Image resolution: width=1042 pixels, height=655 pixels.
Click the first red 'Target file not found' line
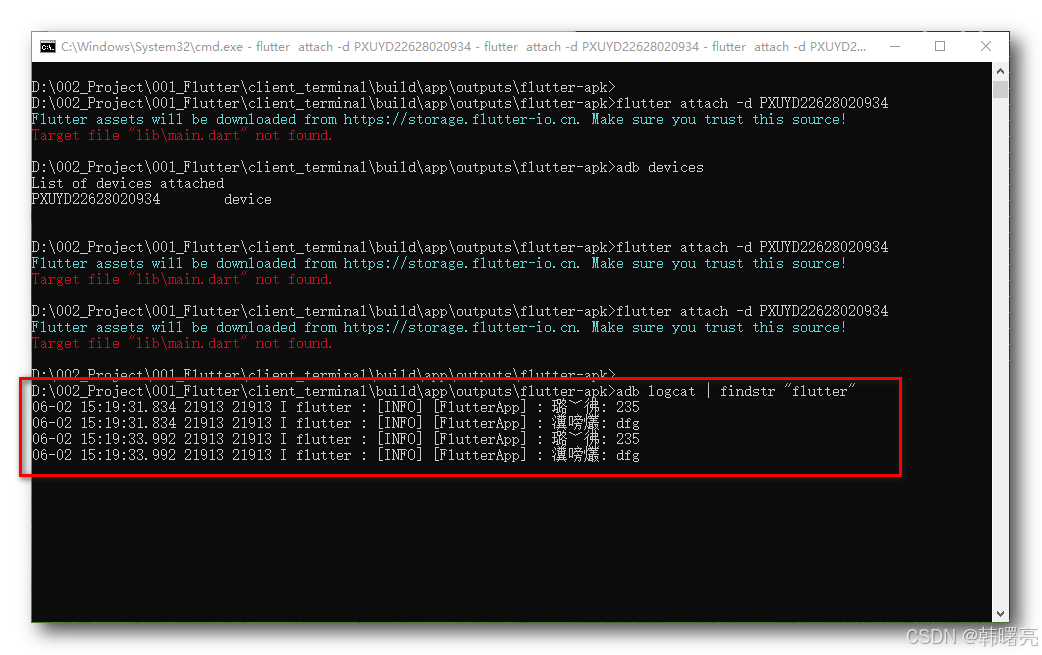pos(181,136)
